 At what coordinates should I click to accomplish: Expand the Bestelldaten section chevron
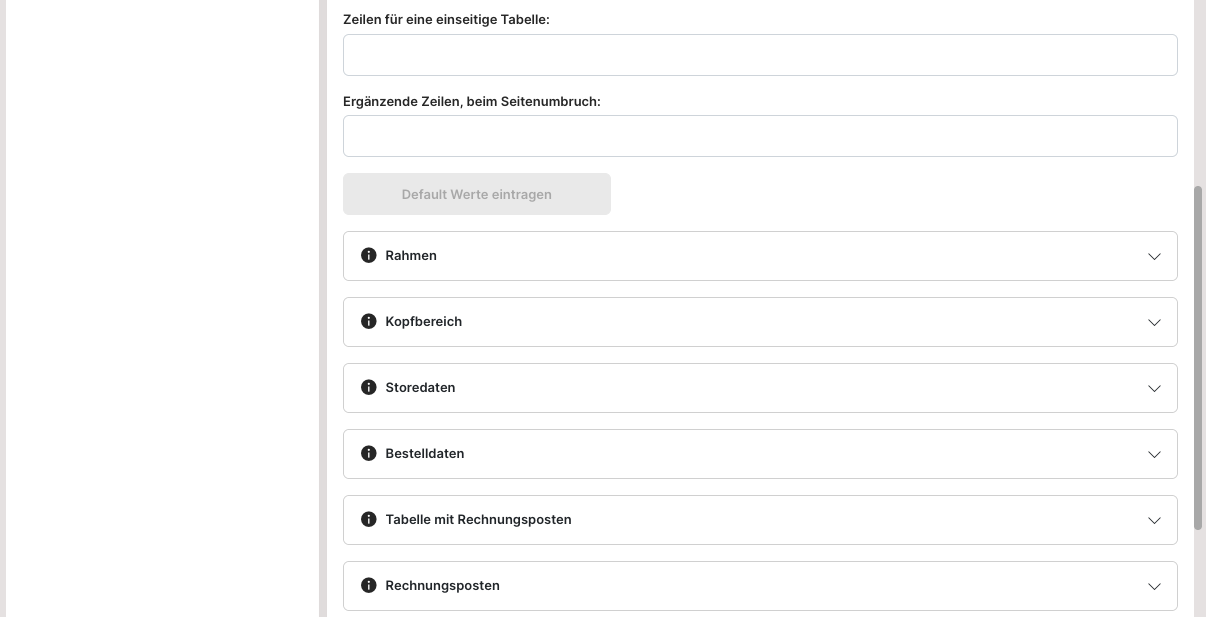click(1154, 454)
